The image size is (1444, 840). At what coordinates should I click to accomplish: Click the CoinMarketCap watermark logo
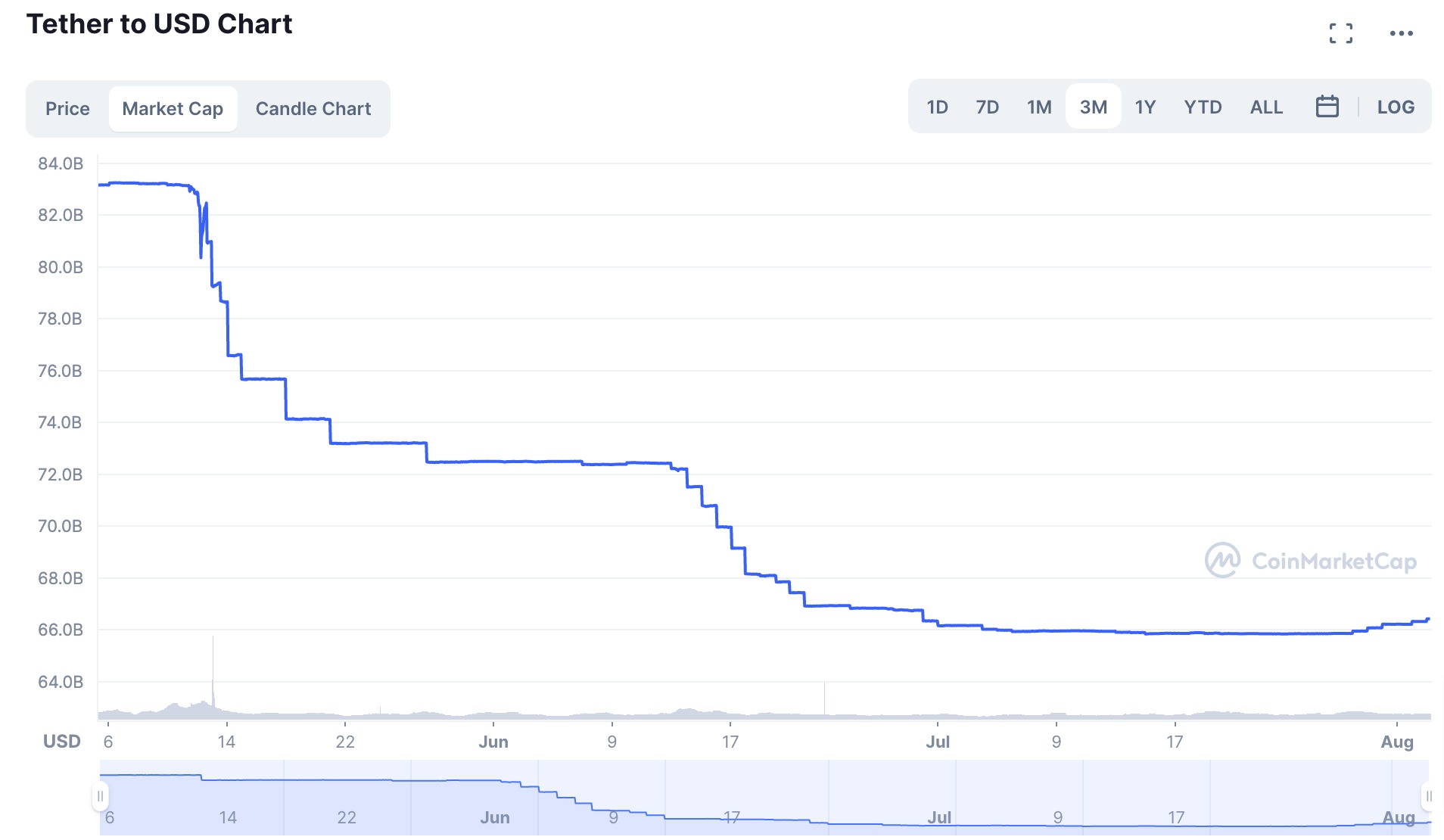coord(1310,561)
